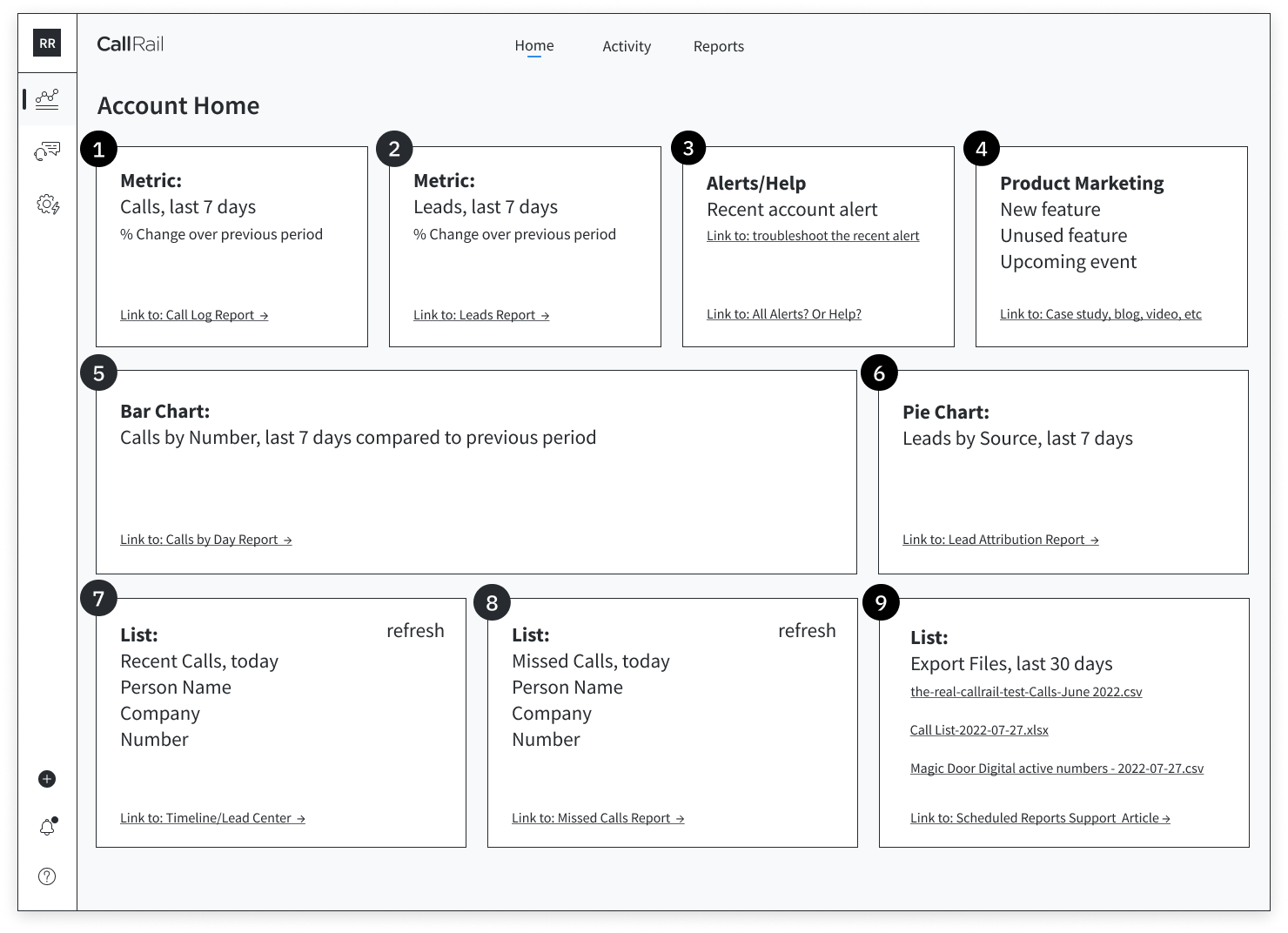Click 'Leads, last 7 days' metric text
The width and height of the screenshot is (1288, 933).
(486, 207)
